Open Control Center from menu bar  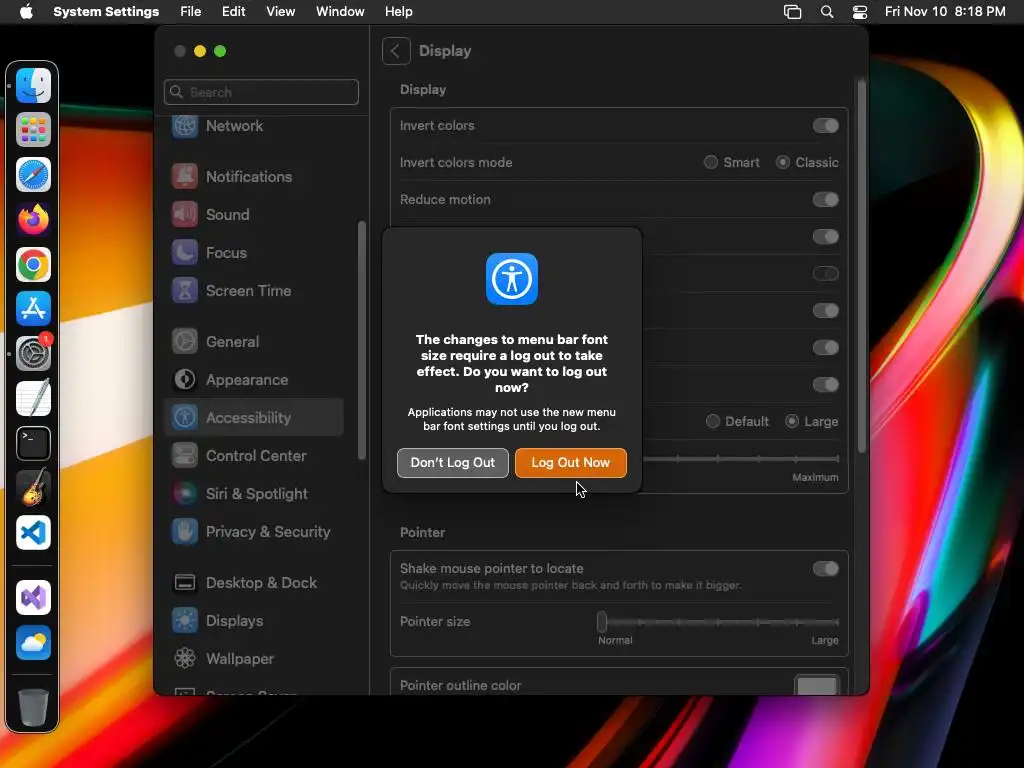860,12
